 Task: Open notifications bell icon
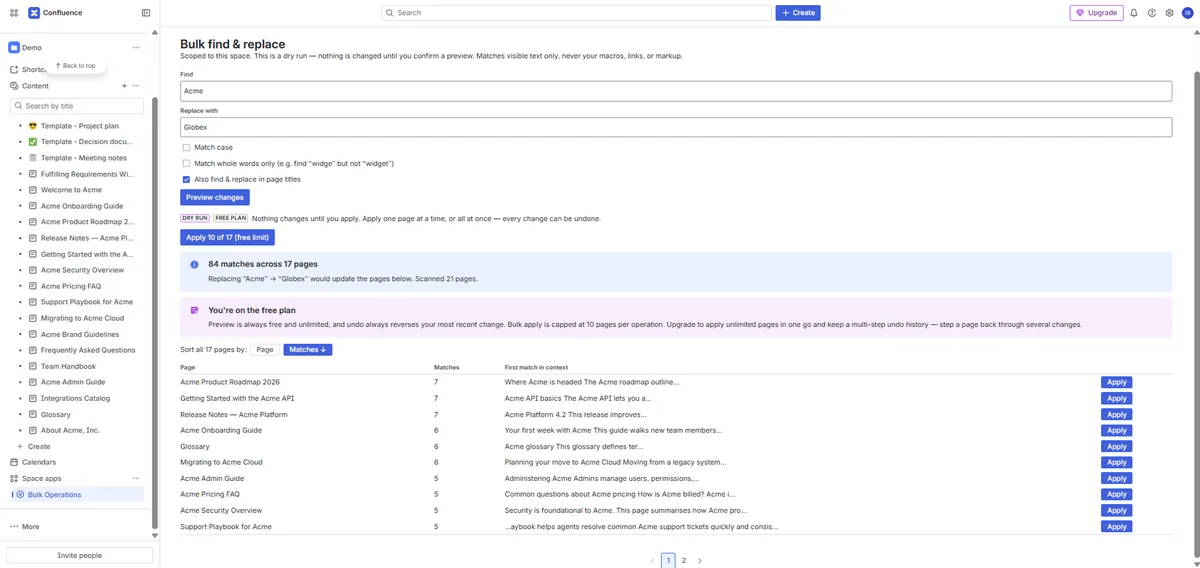tap(1134, 13)
